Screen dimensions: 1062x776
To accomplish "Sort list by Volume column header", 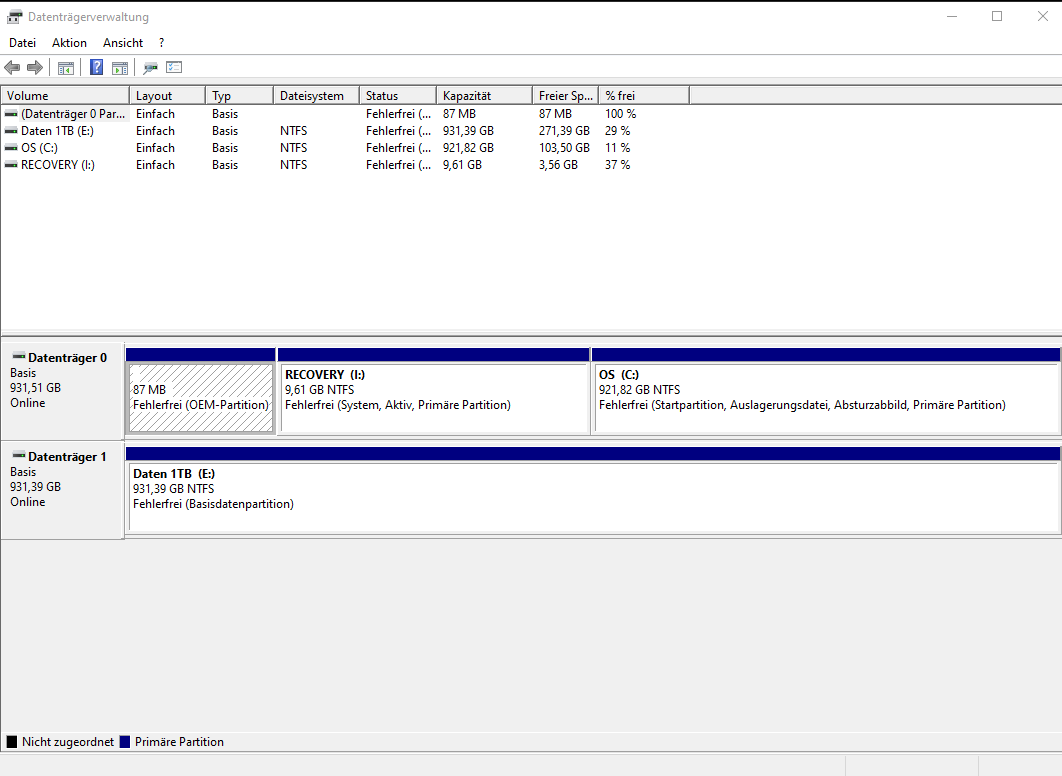I will (65, 95).
